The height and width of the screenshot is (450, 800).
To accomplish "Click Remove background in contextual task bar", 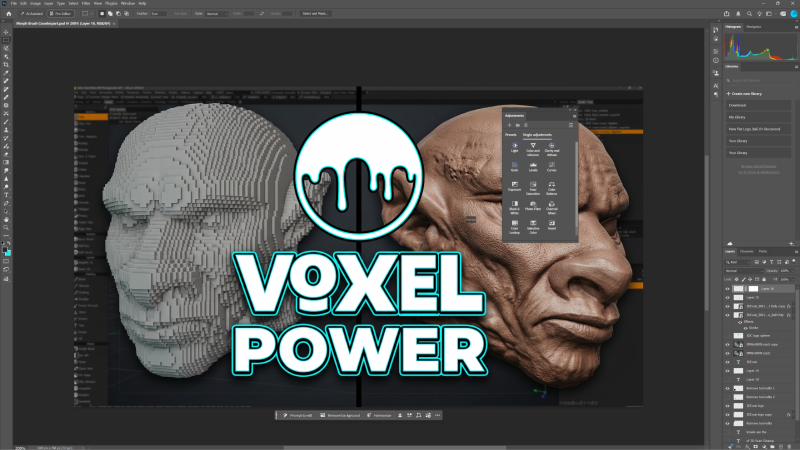I will (x=340, y=415).
